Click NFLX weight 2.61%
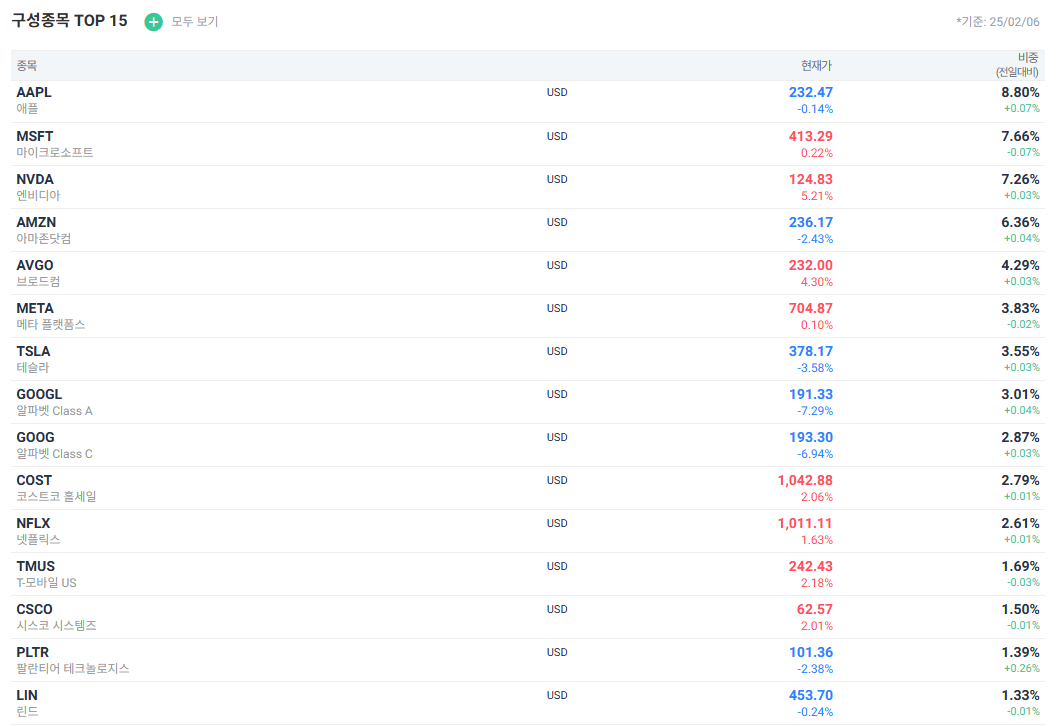The width and height of the screenshot is (1056, 727). (x=1020, y=524)
